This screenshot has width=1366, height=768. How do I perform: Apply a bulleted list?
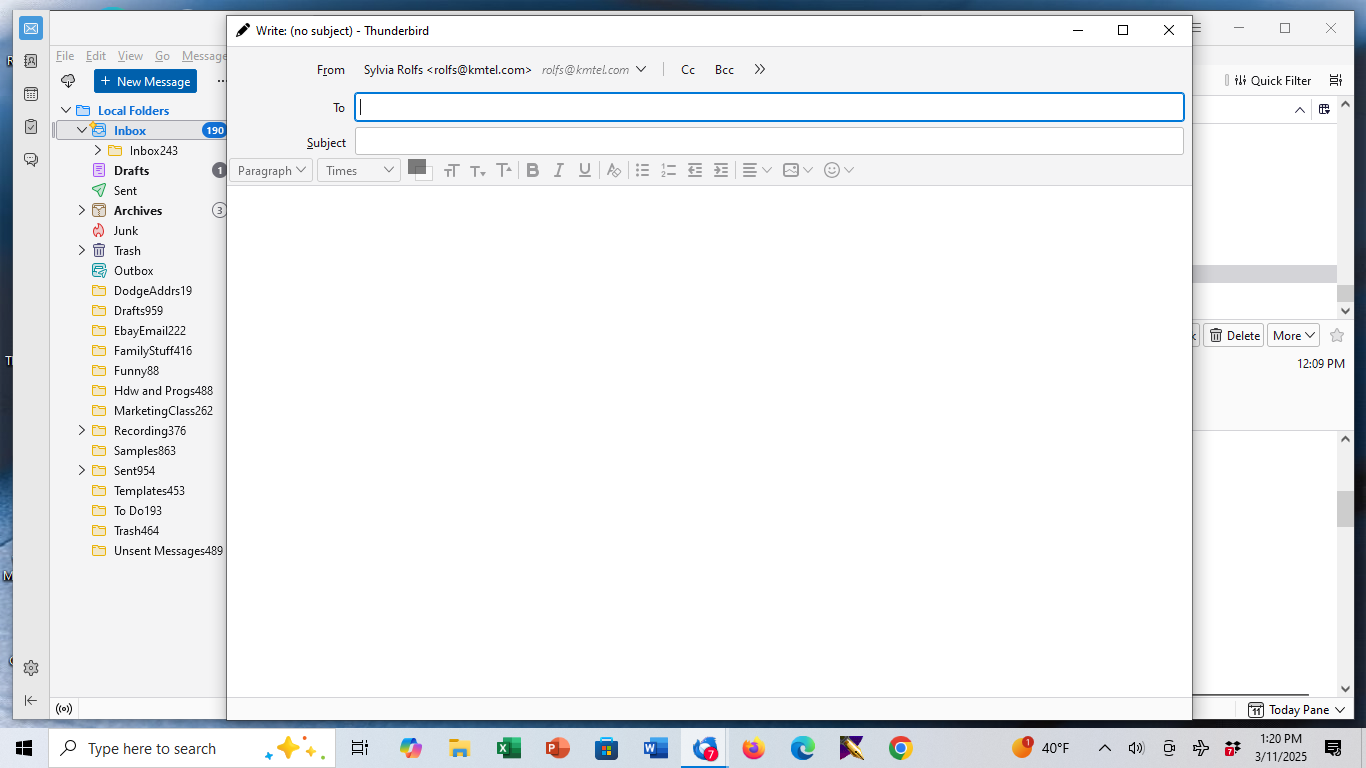click(643, 171)
